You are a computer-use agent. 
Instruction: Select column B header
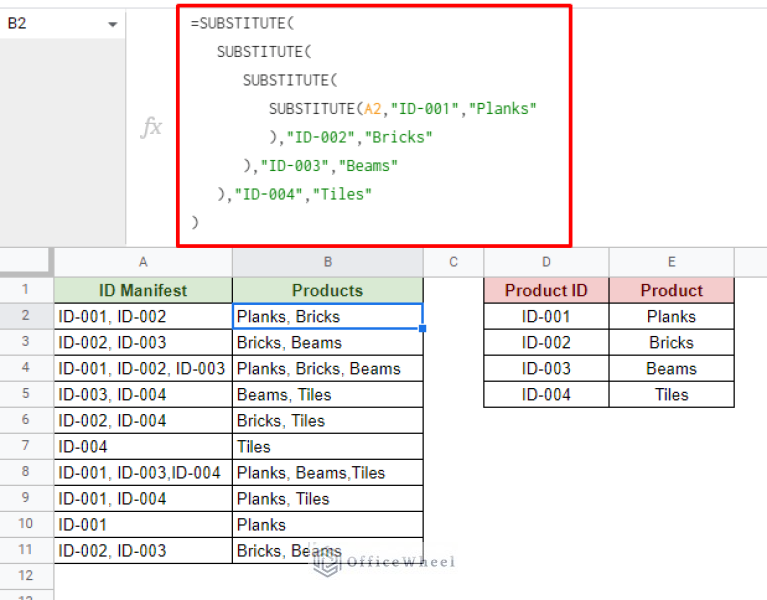[328, 262]
